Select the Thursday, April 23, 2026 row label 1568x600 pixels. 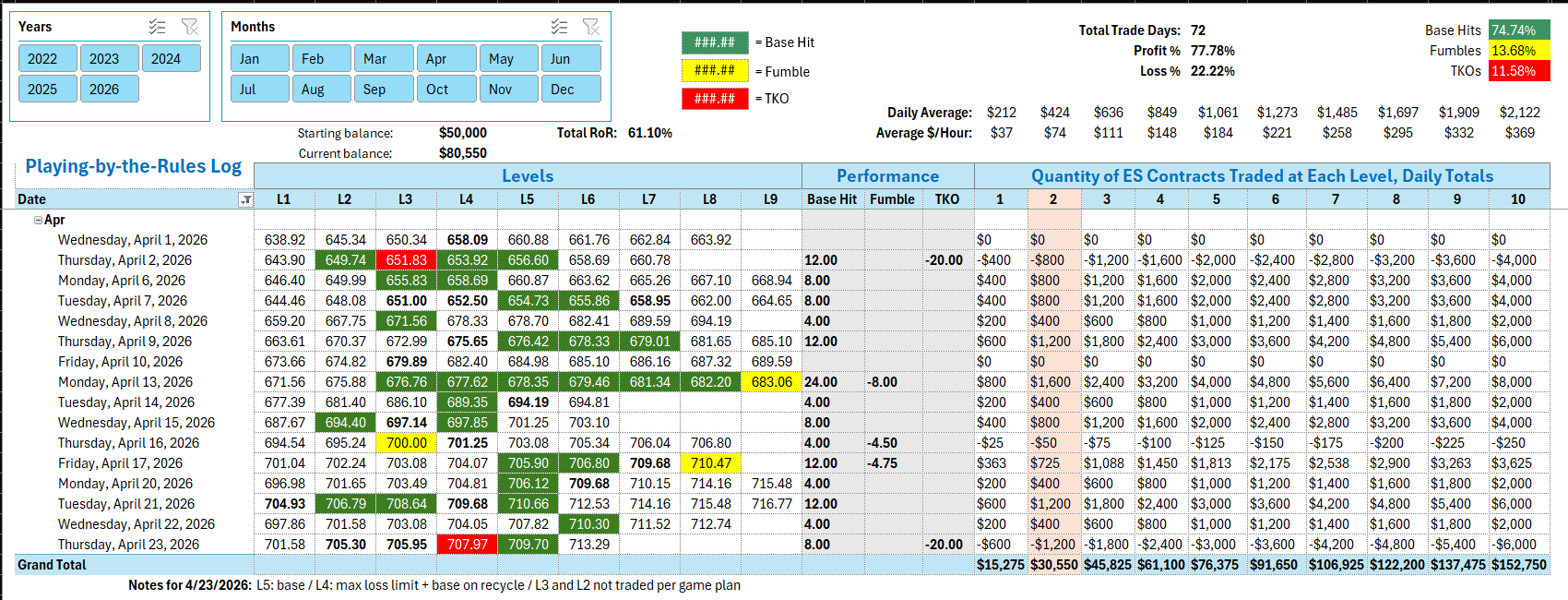[129, 545]
